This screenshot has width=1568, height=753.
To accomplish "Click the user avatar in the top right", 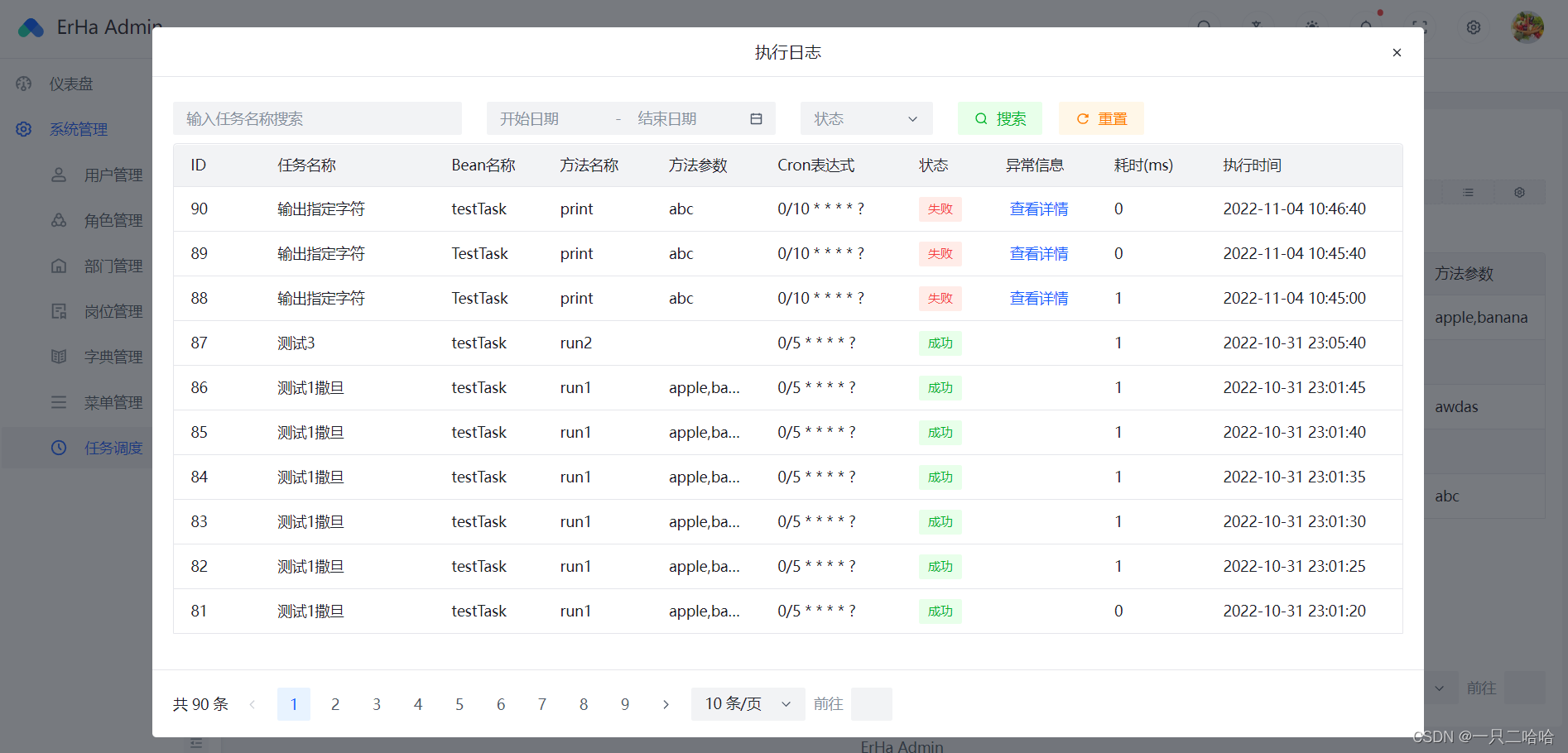I will 1527,26.
